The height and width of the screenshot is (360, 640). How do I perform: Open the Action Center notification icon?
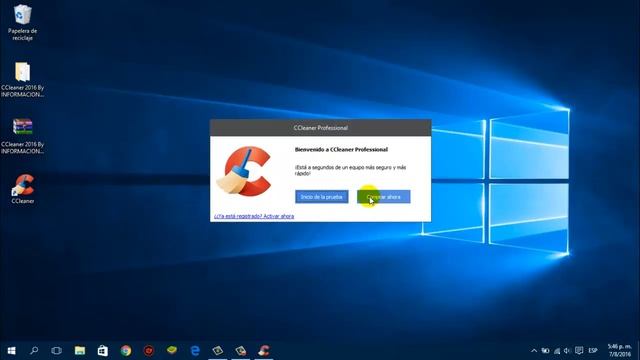(579, 351)
